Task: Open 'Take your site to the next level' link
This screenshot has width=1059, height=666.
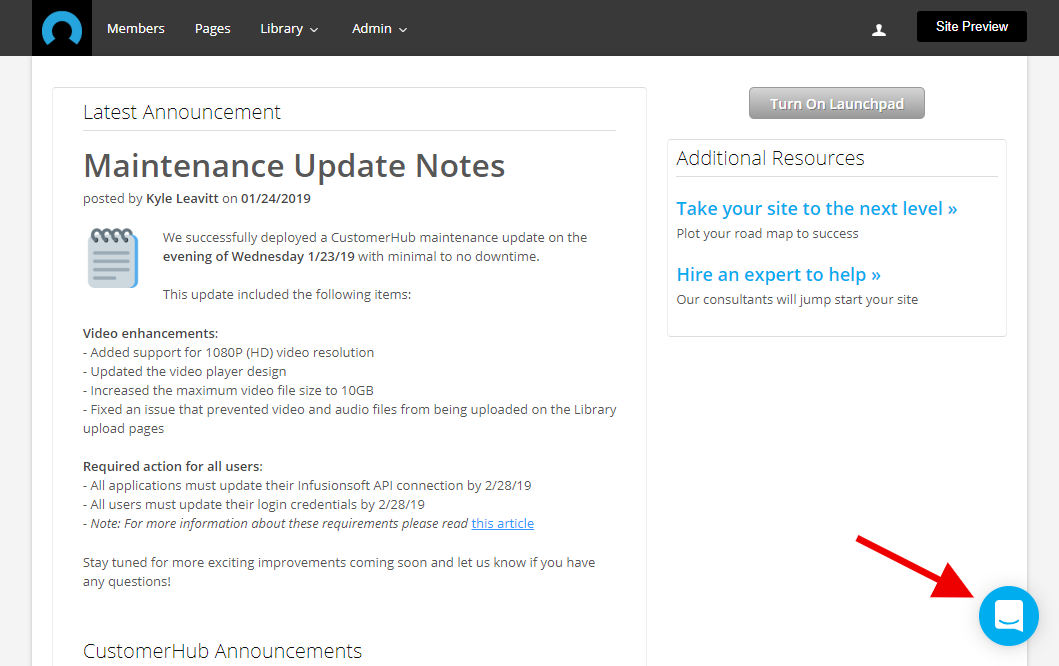Action: click(817, 209)
